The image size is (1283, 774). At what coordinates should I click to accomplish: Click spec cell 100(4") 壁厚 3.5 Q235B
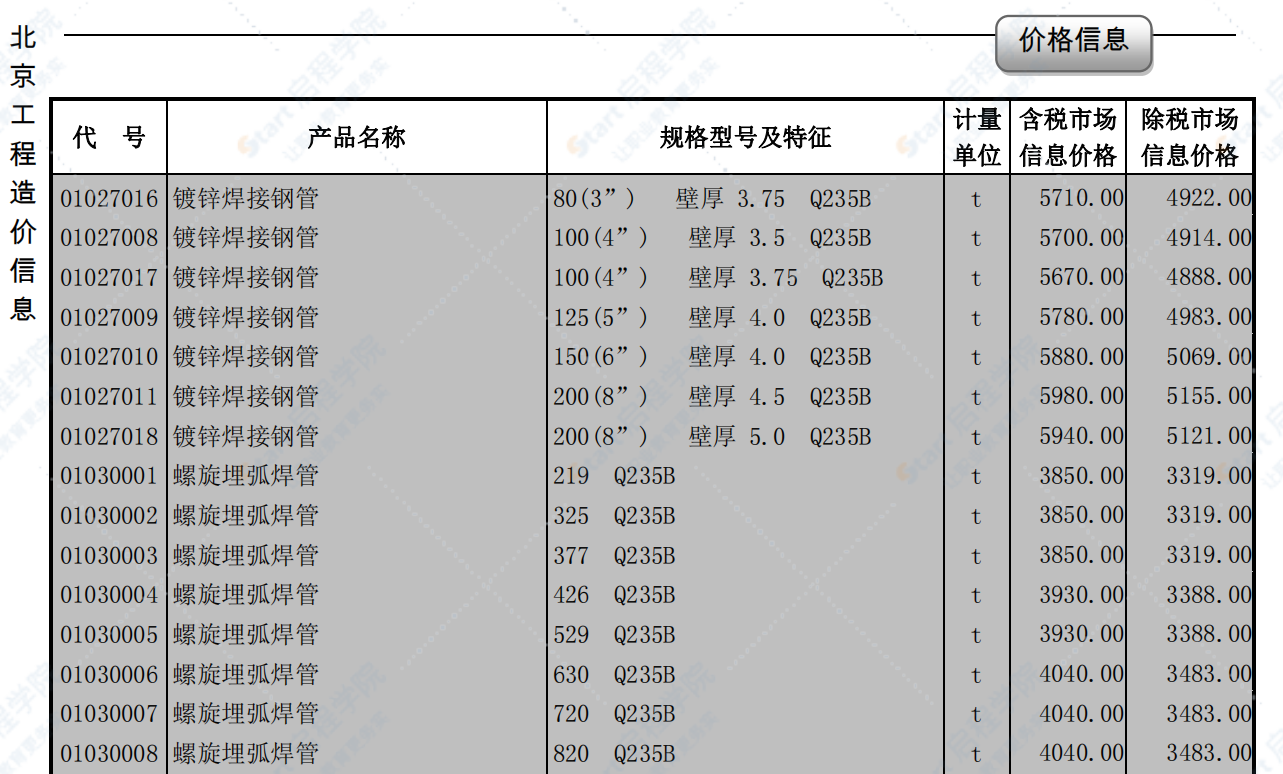(x=712, y=238)
